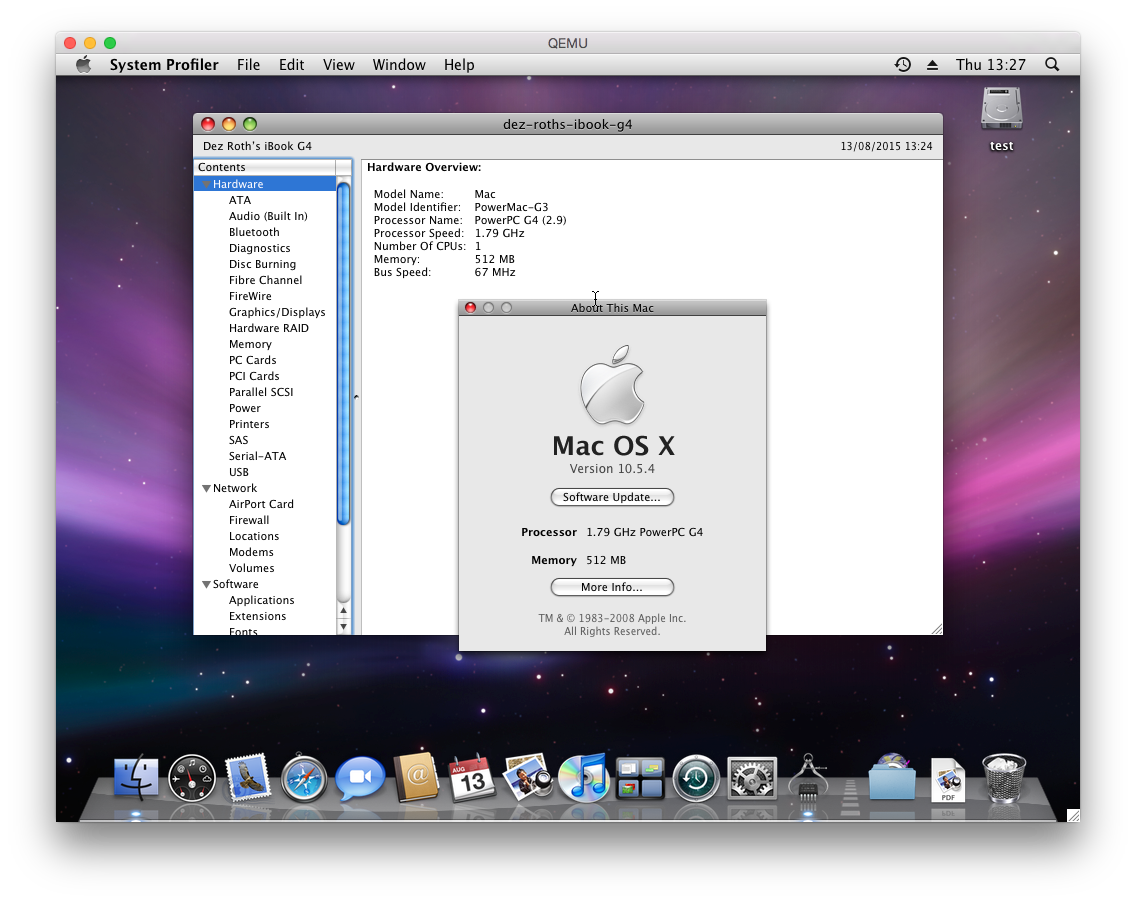
Task: Collapse the Network disclosure triangle
Action: click(205, 489)
